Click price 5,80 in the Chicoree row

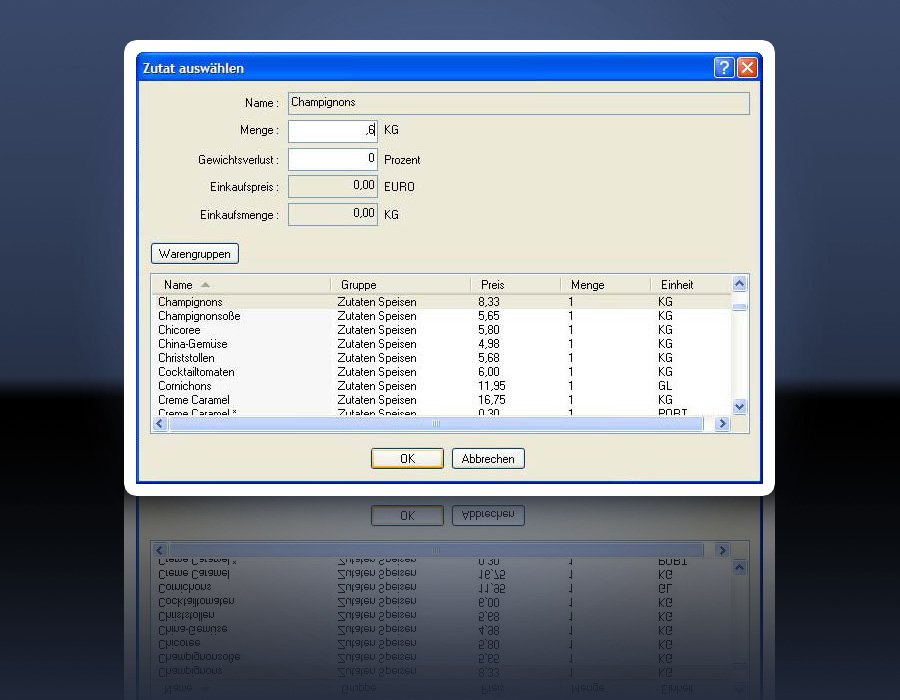click(488, 330)
